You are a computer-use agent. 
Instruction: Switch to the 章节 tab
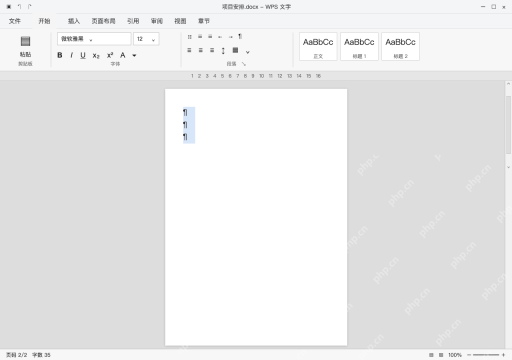pyautogui.click(x=204, y=21)
